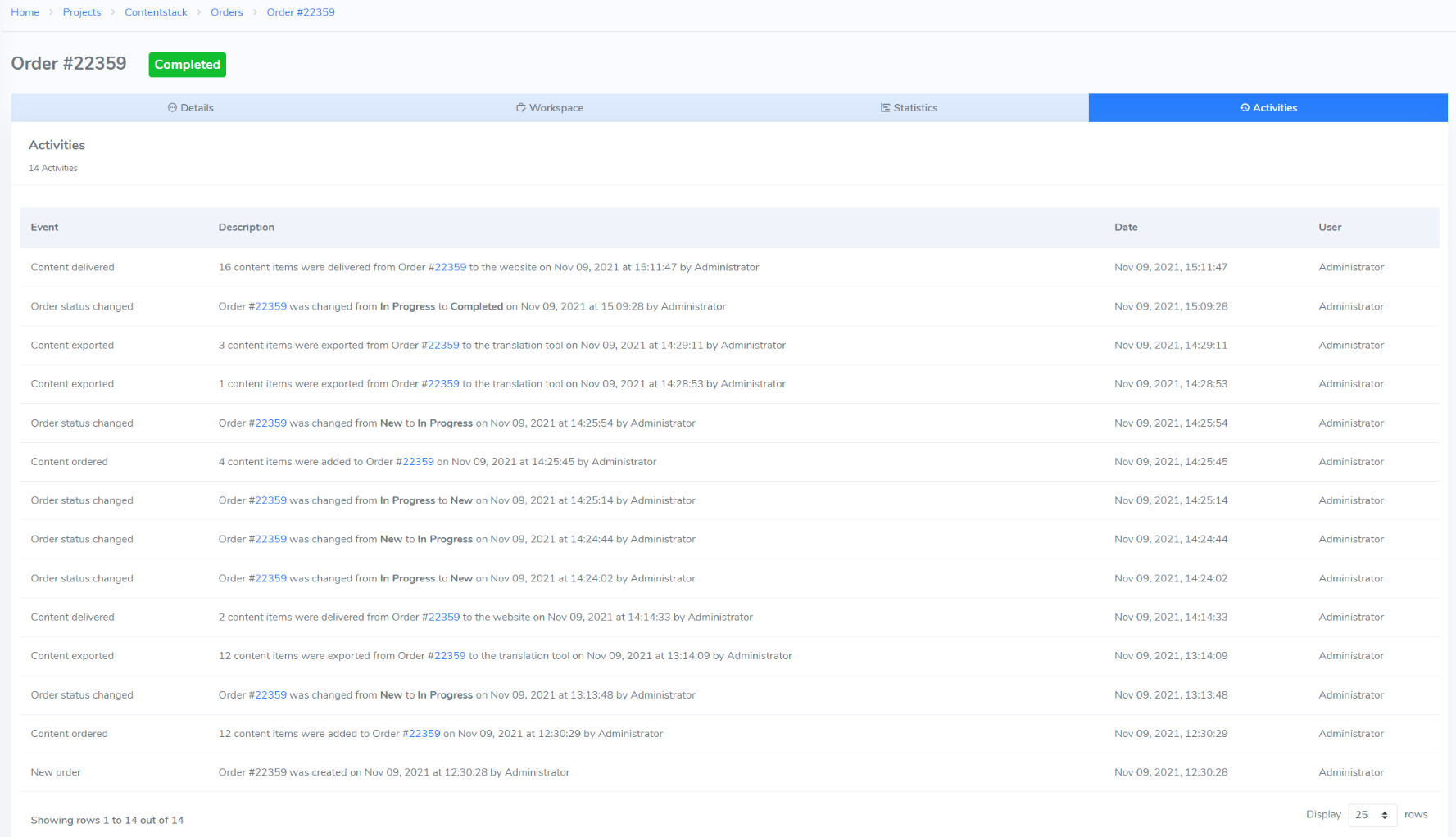Image resolution: width=1456 pixels, height=837 pixels.
Task: Click #22359 link in 14:24:44 status change row
Action: 270,540
